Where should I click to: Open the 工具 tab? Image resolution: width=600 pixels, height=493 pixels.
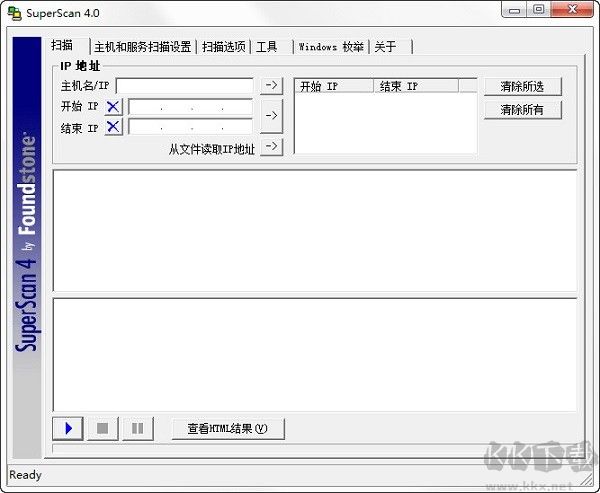(267, 47)
